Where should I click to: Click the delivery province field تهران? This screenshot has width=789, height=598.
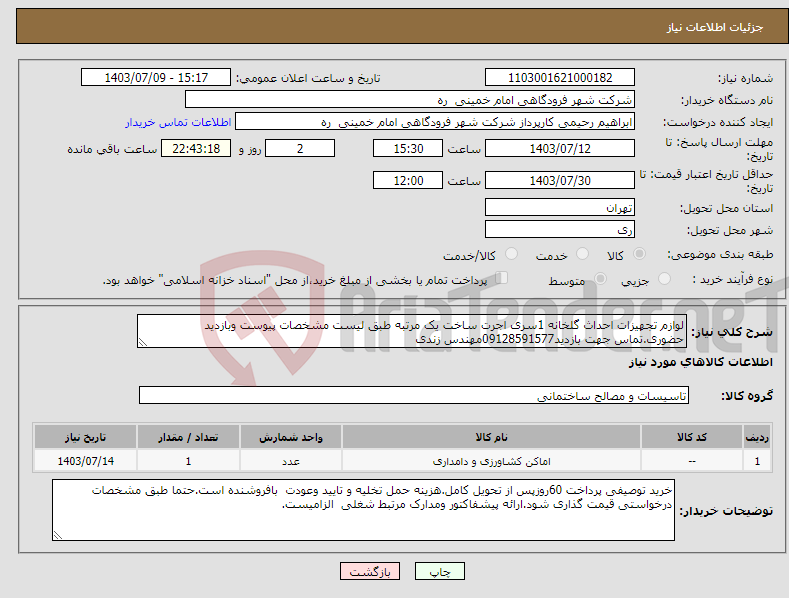(x=560, y=207)
